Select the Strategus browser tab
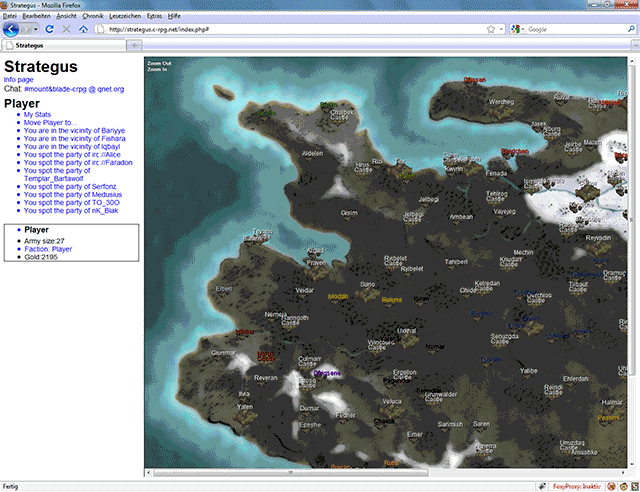 [x=64, y=45]
